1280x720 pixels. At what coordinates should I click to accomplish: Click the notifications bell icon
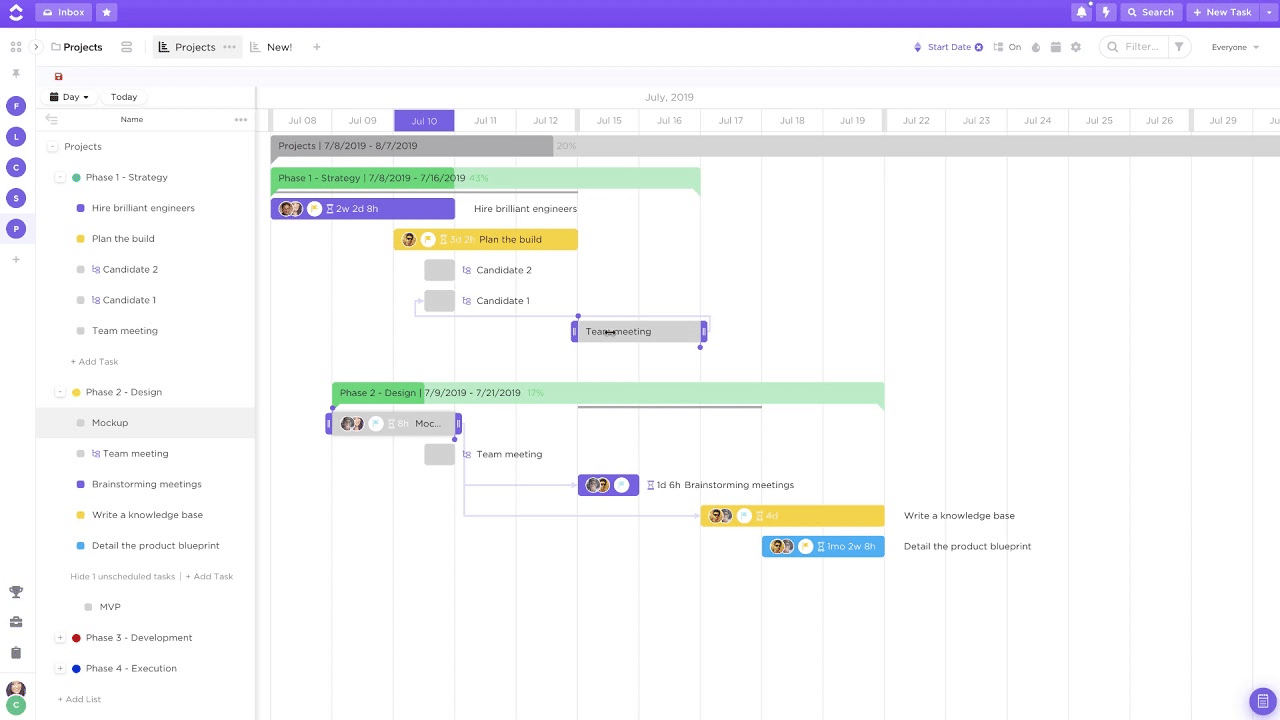(x=1081, y=11)
